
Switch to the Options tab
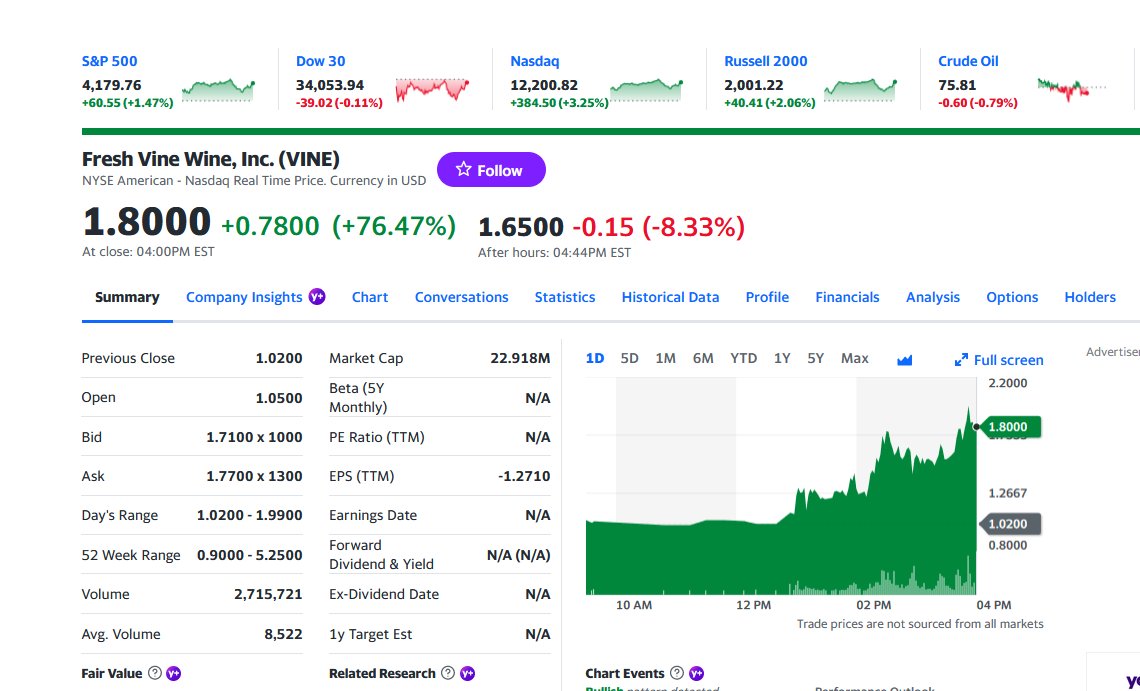[1012, 297]
